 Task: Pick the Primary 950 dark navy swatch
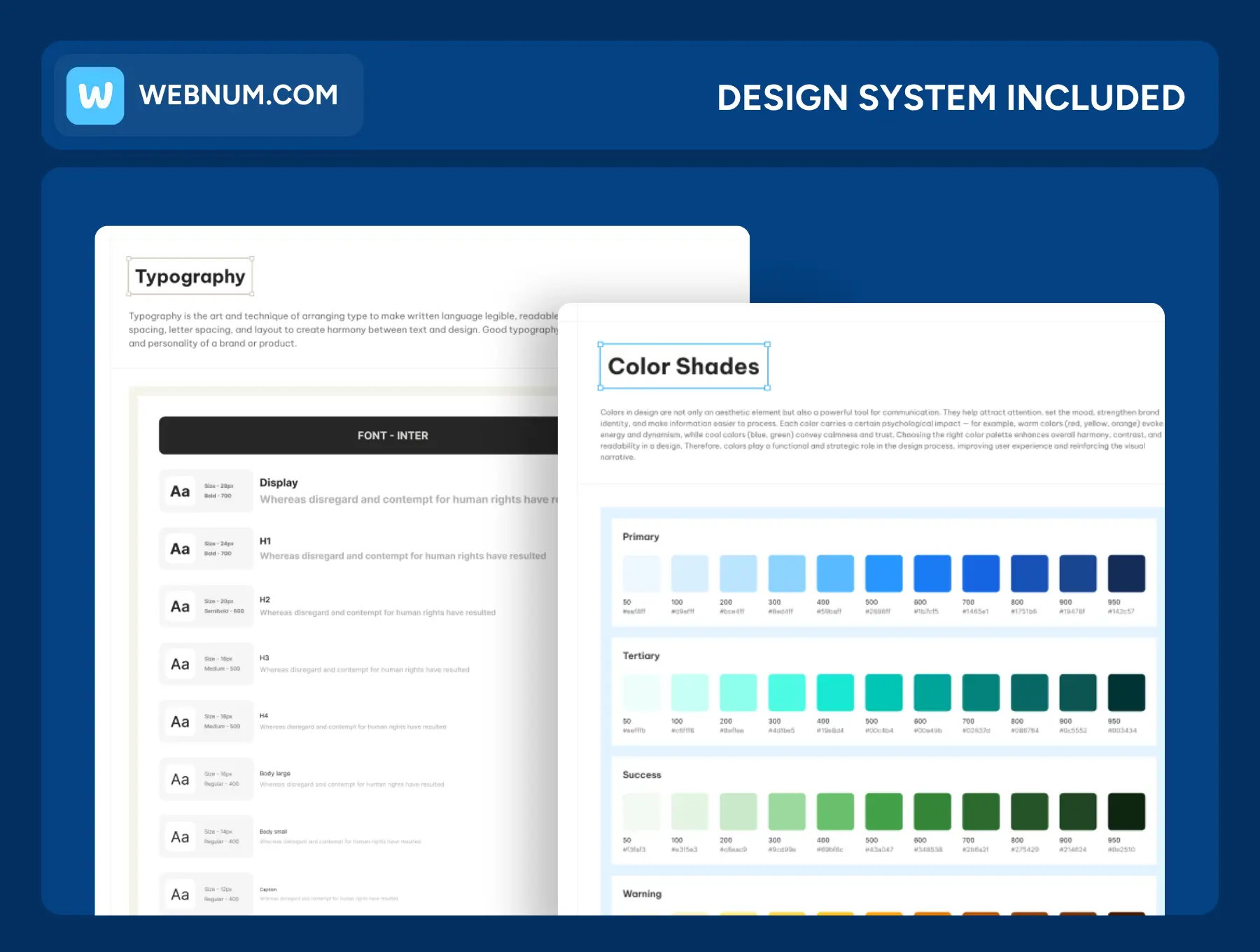[x=1126, y=573]
